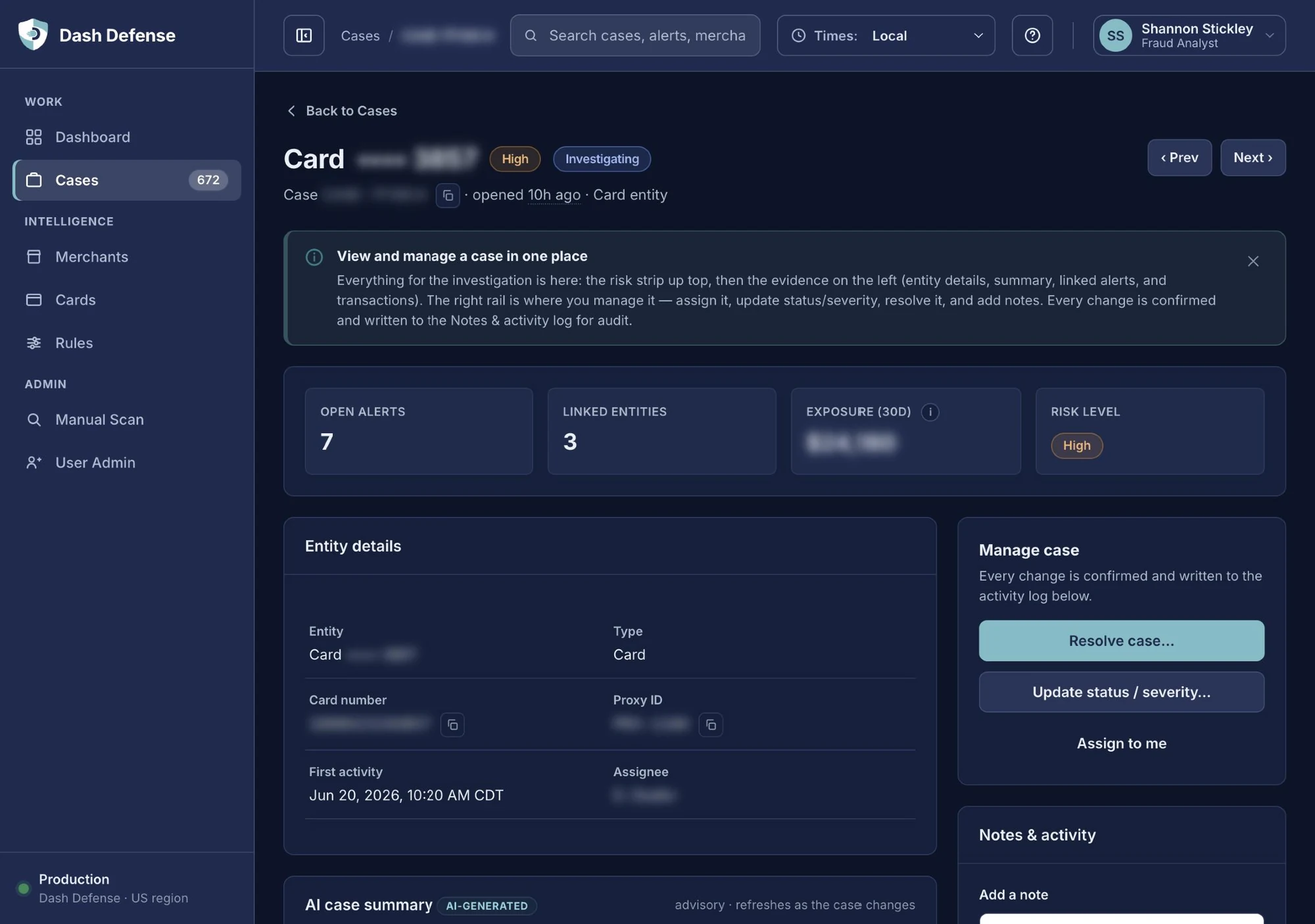
Task: Click the 'Entity details' heading
Action: (353, 546)
